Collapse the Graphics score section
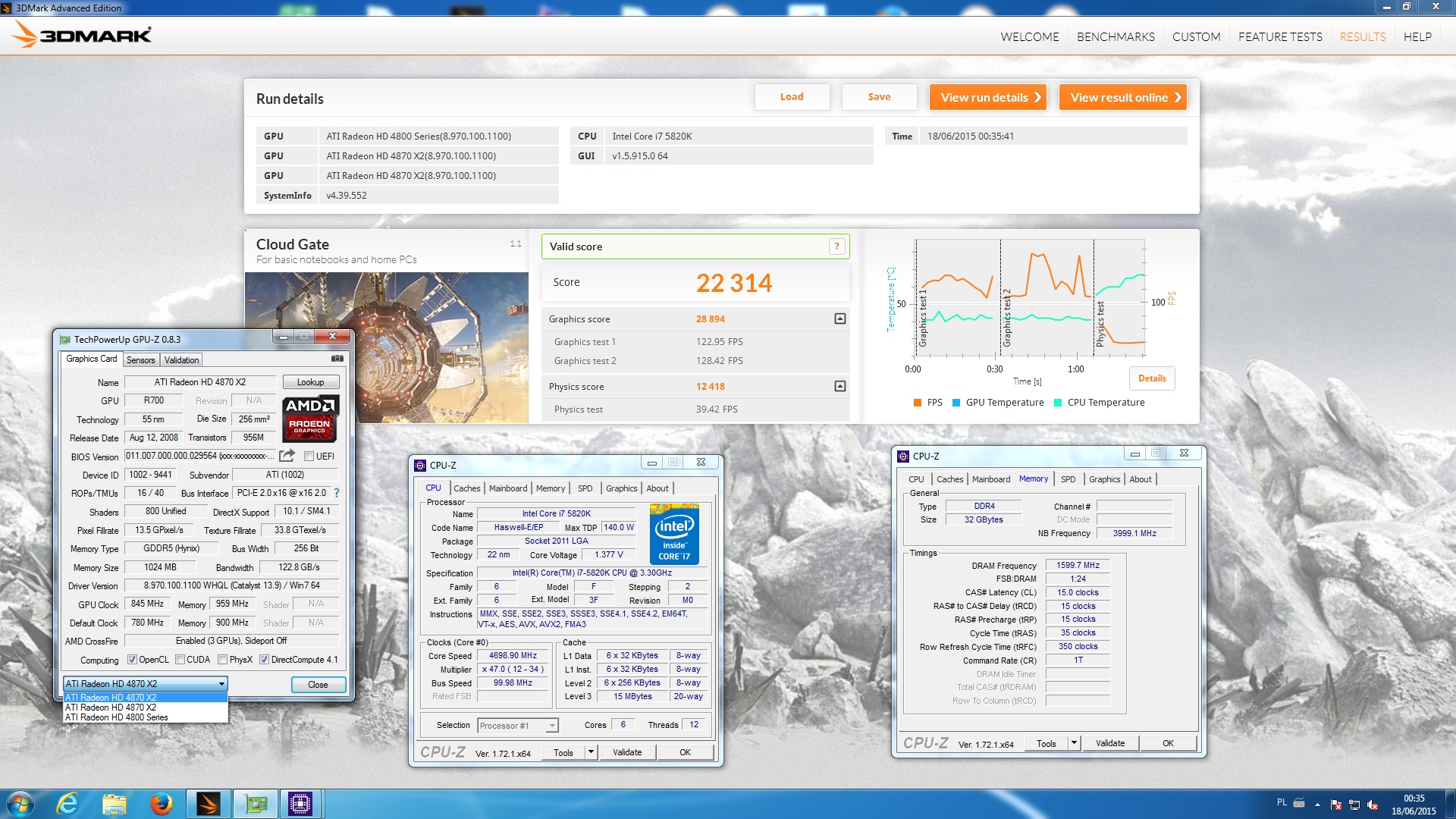This screenshot has width=1456, height=819. [x=839, y=318]
